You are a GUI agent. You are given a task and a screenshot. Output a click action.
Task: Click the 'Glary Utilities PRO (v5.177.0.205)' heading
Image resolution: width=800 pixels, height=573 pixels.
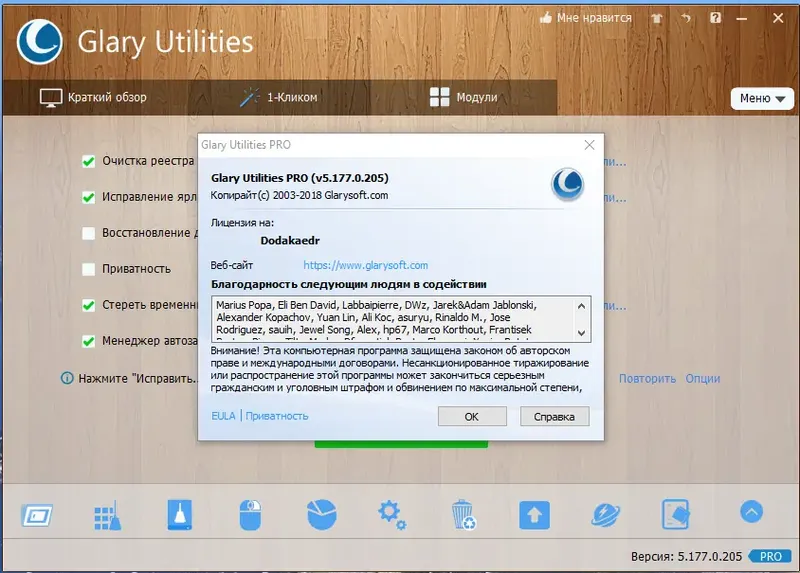pyautogui.click(x=299, y=178)
